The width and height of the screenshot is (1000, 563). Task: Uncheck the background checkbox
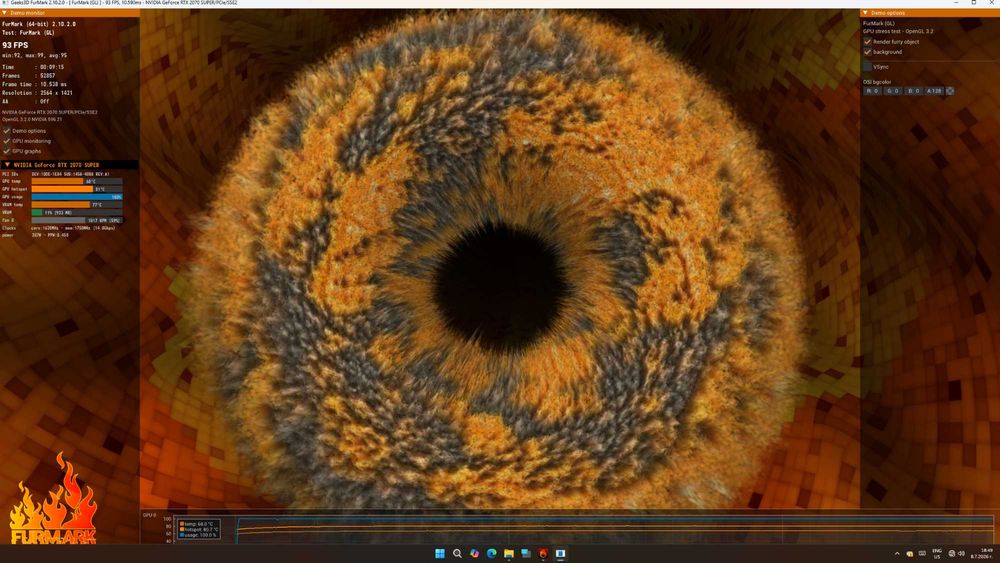tap(867, 52)
